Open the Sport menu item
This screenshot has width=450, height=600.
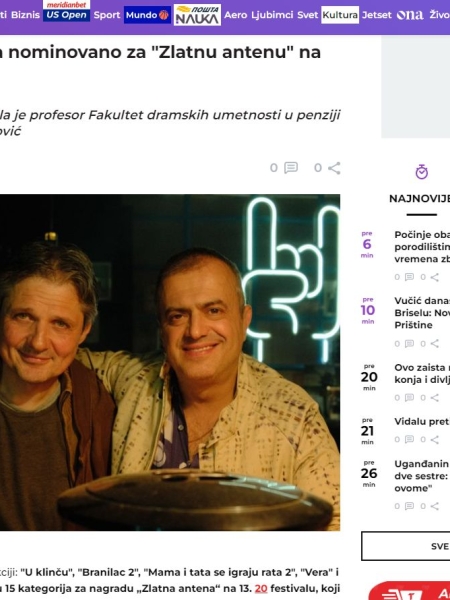[x=107, y=15]
